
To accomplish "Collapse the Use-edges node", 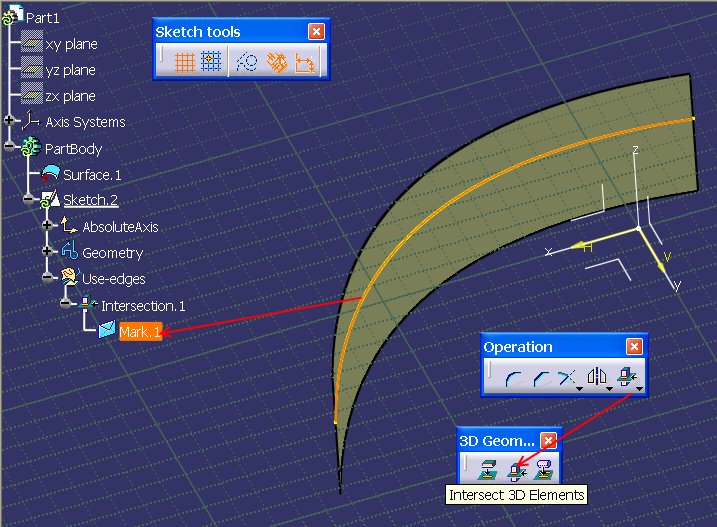I will (x=47, y=277).
